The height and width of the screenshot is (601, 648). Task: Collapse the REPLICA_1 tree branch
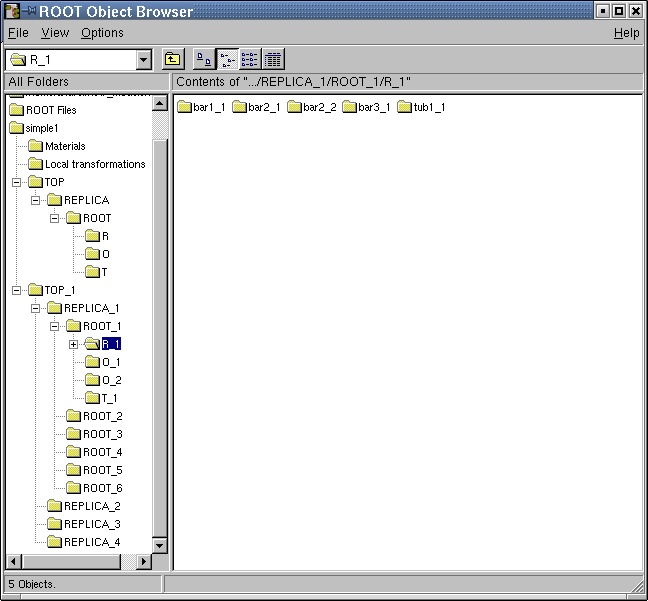click(35, 308)
